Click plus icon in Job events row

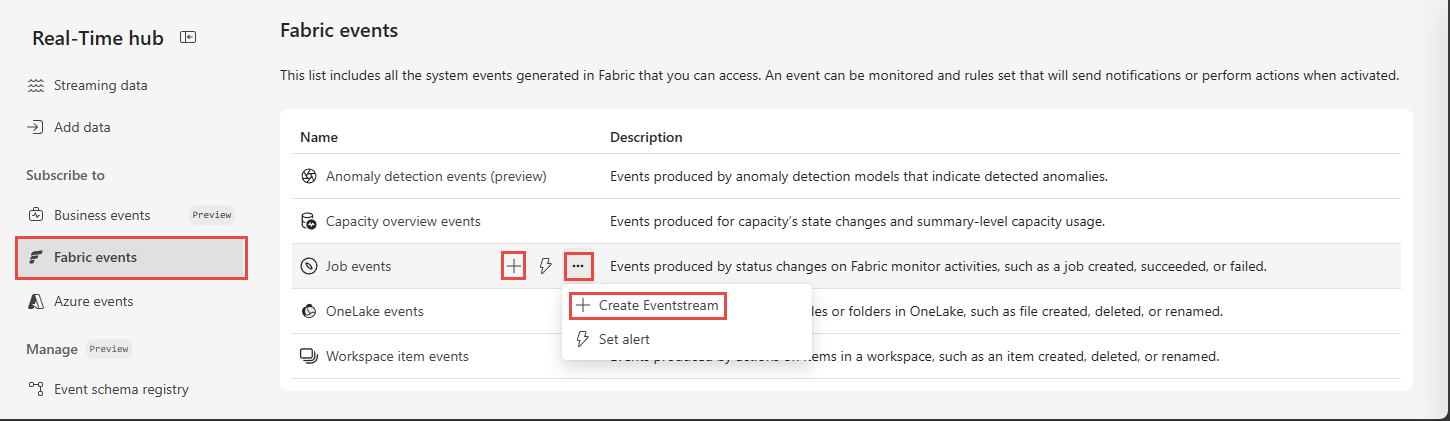(513, 266)
